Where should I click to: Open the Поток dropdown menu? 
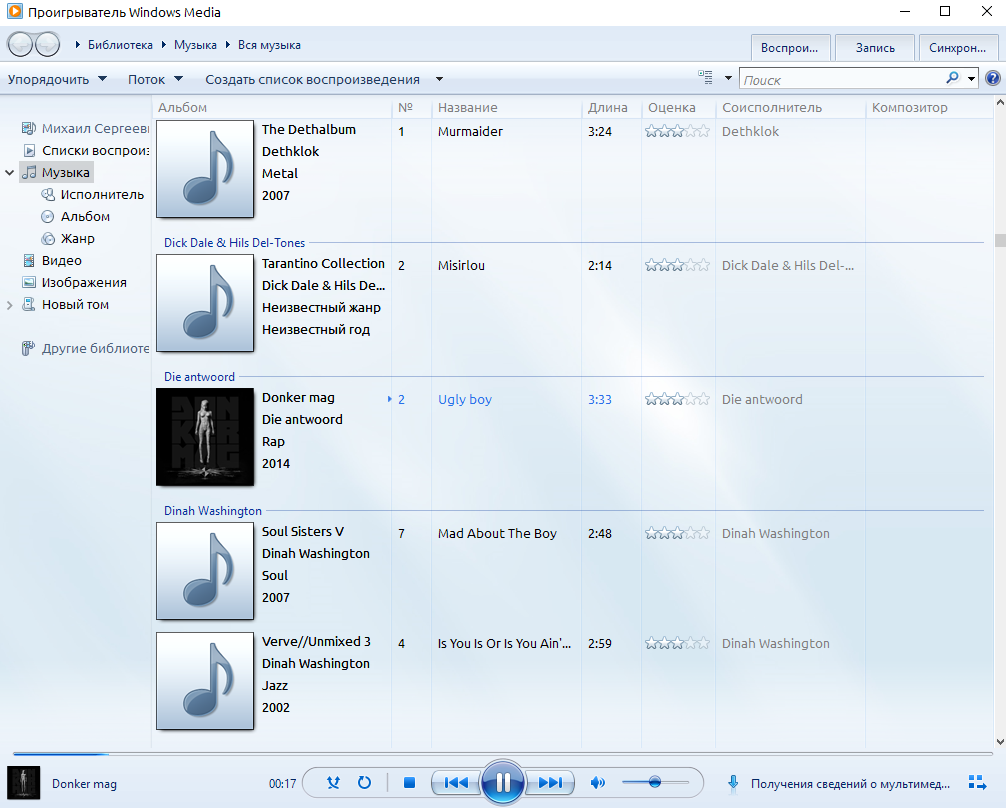[155, 79]
